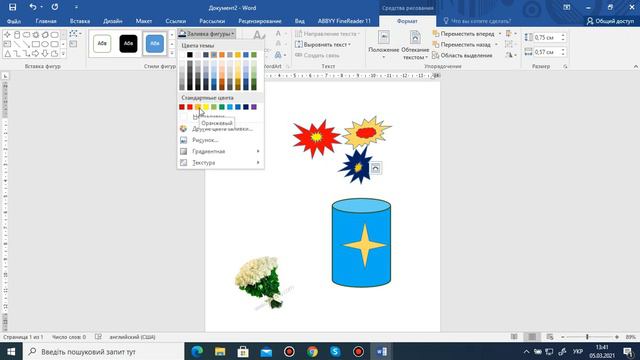Pick dark blue standard color swatch
640x360 pixels.
point(246,107)
